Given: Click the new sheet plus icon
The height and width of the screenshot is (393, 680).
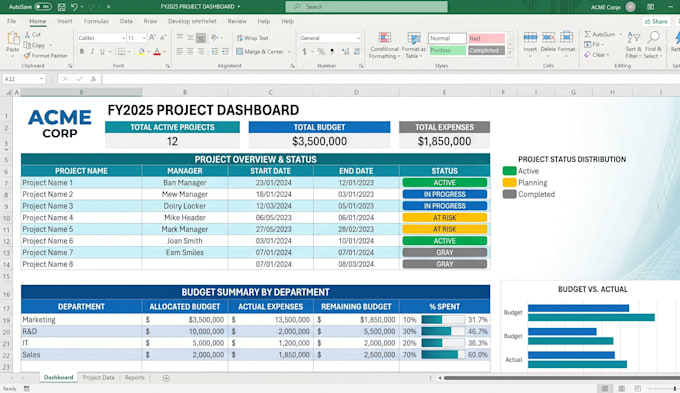Looking at the screenshot, I should [x=166, y=378].
